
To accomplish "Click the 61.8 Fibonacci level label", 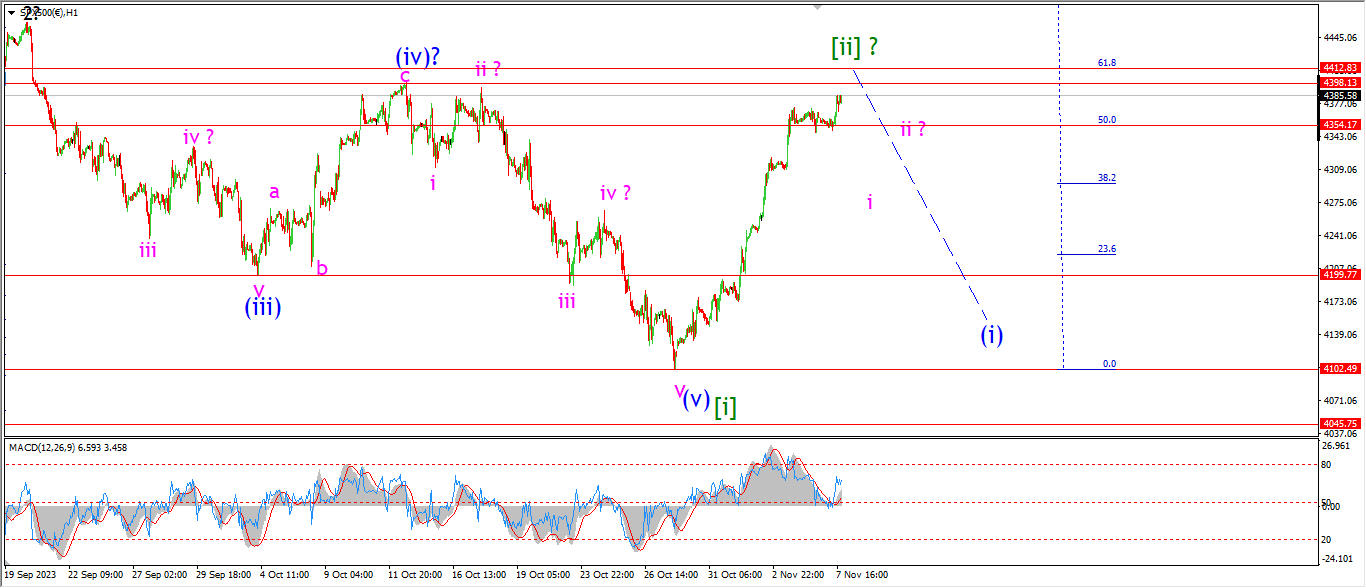I will tap(1106, 62).
